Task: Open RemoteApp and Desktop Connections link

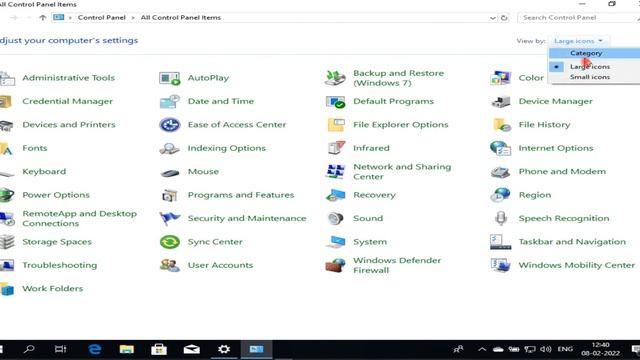Action: (80, 218)
